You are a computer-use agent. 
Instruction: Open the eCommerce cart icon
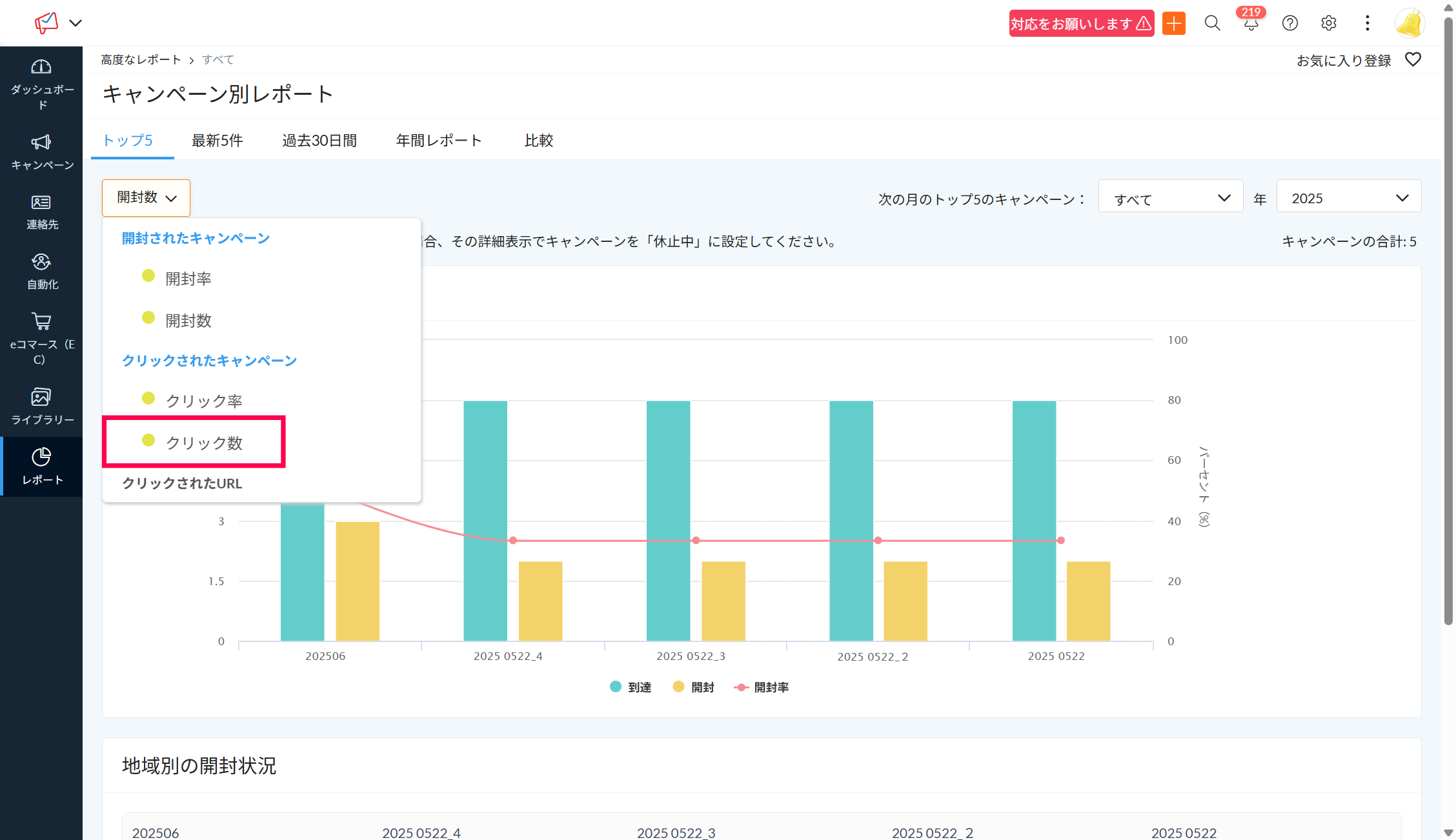(x=41, y=321)
